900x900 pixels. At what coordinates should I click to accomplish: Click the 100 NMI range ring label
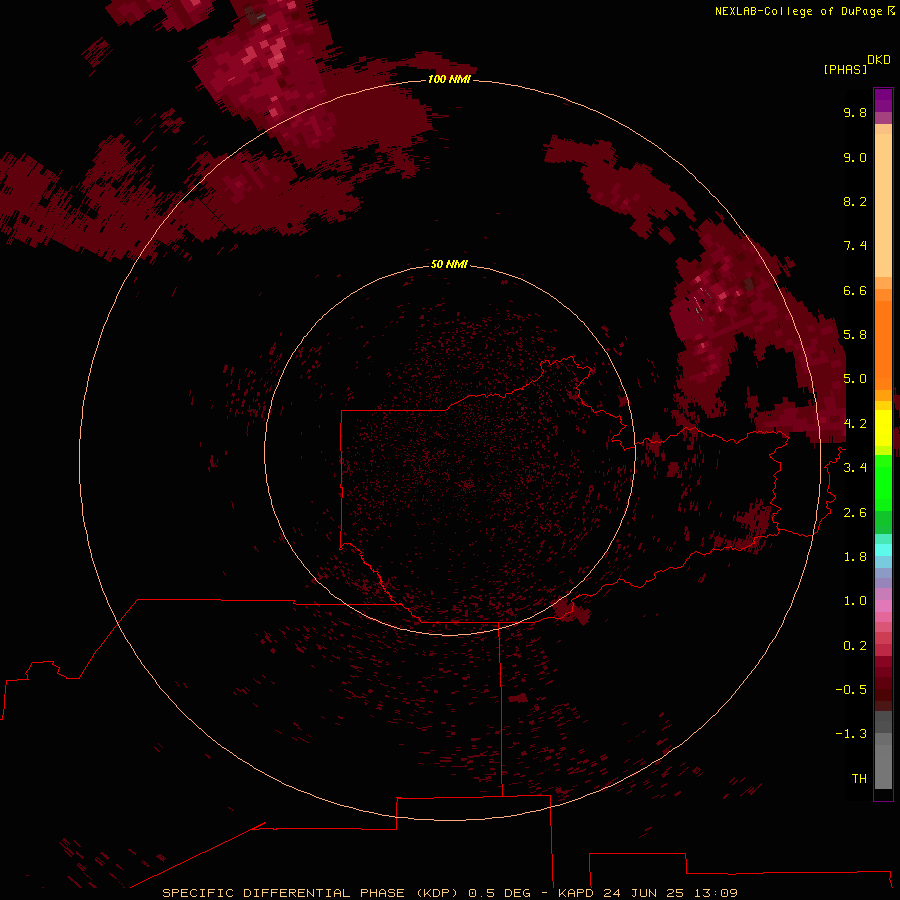pos(449,79)
